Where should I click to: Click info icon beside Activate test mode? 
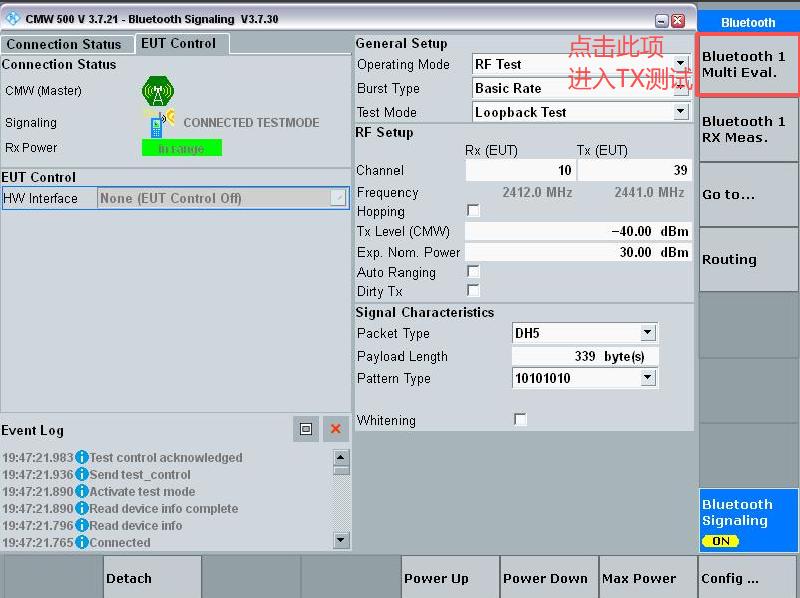pyautogui.click(x=82, y=491)
